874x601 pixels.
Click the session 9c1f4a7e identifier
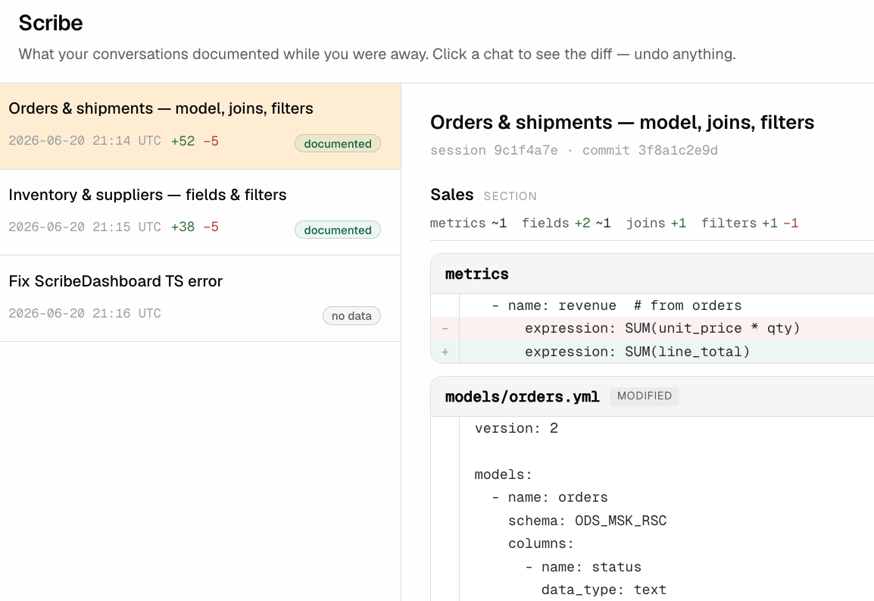coord(494,151)
